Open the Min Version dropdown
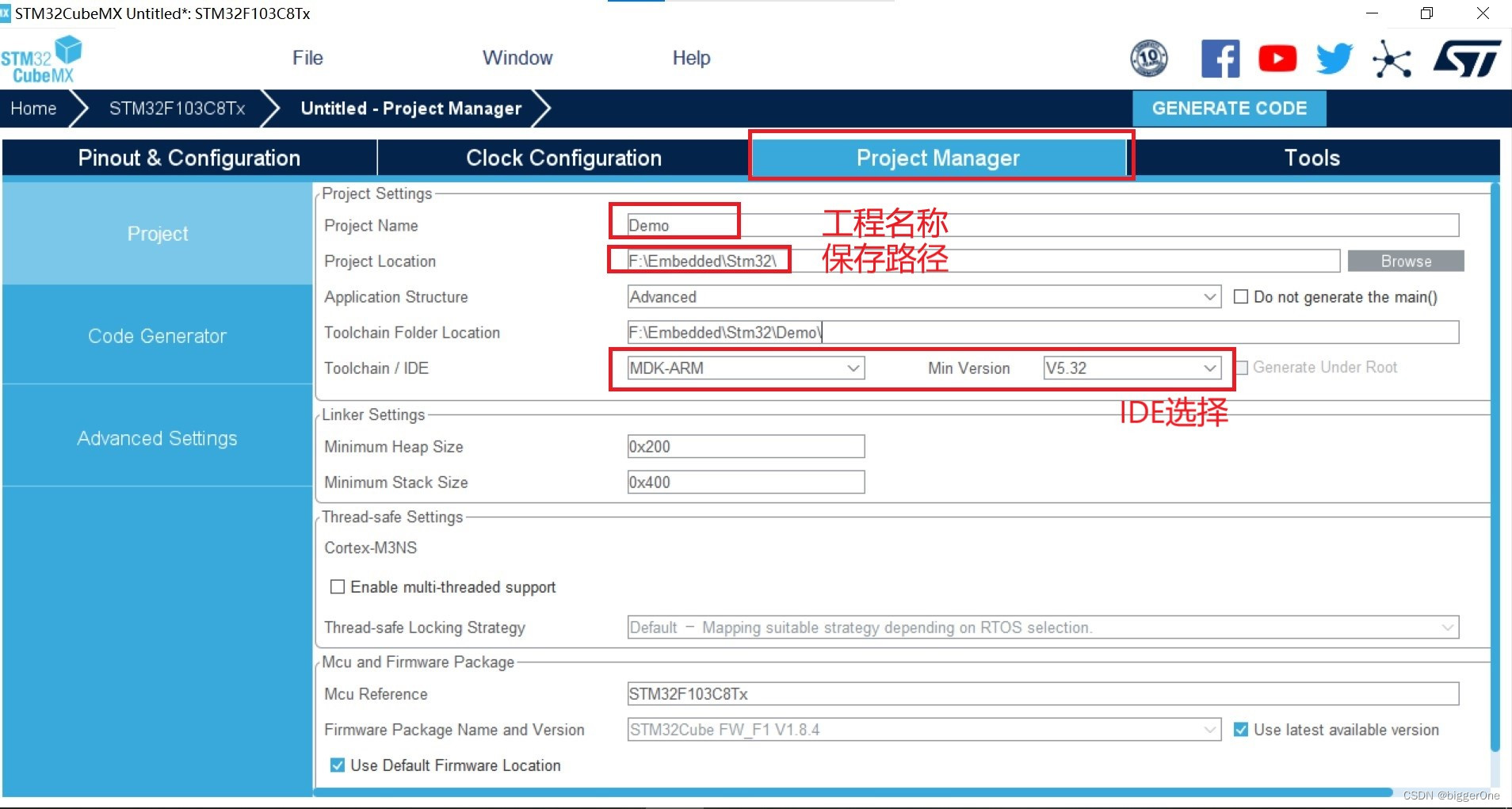 click(1132, 368)
